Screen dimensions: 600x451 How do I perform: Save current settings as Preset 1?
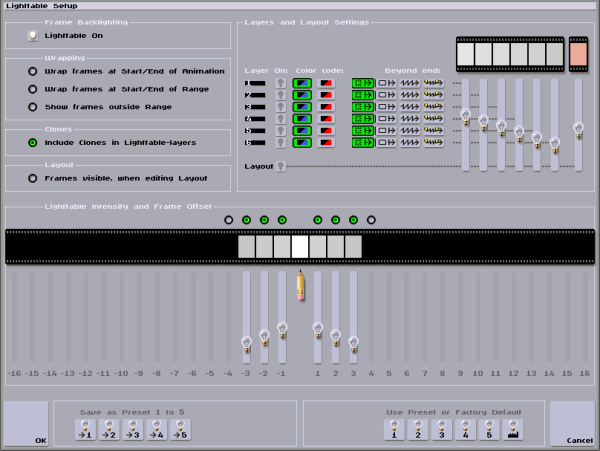click(x=86, y=432)
